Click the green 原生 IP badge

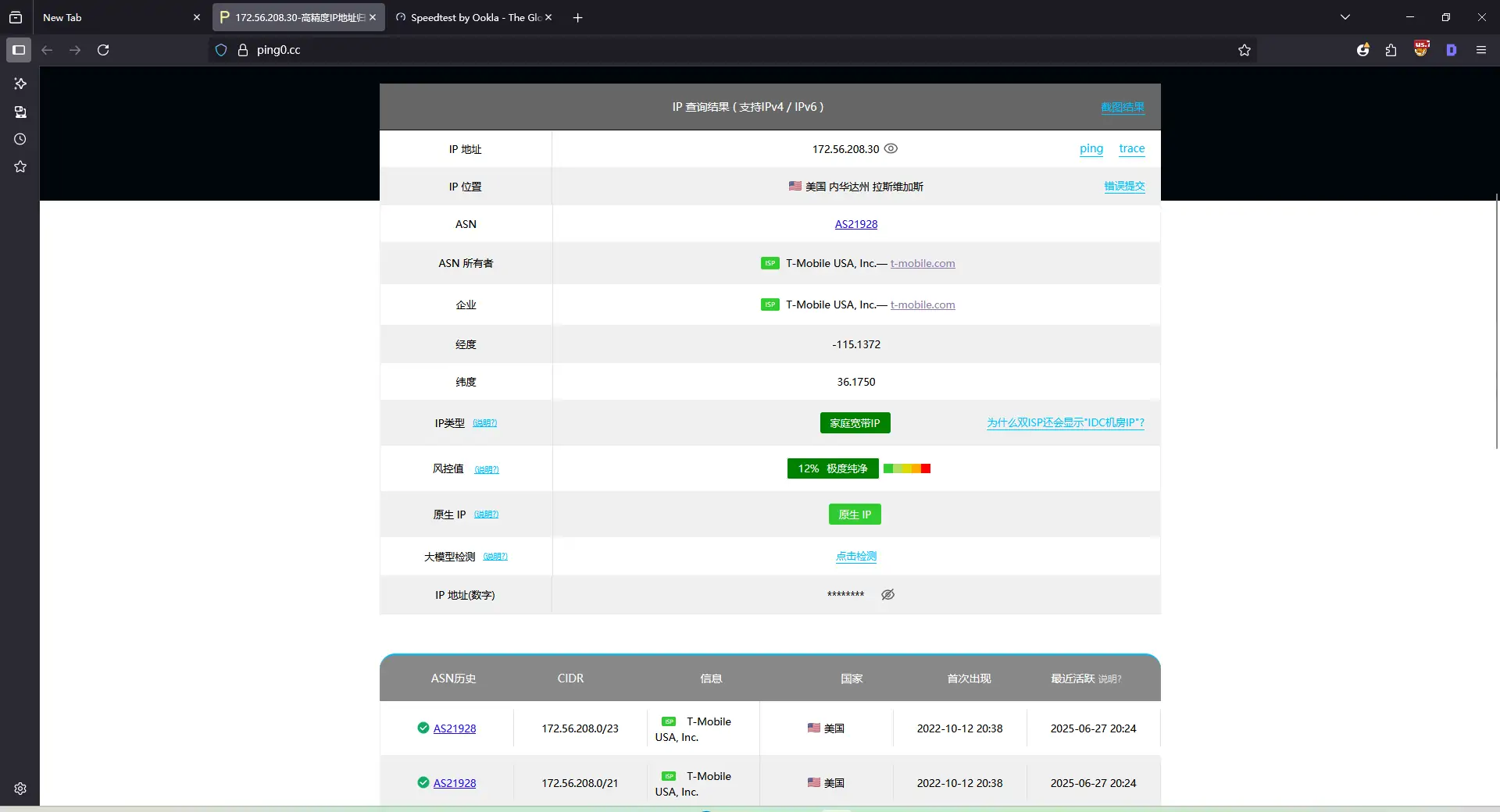coord(855,515)
